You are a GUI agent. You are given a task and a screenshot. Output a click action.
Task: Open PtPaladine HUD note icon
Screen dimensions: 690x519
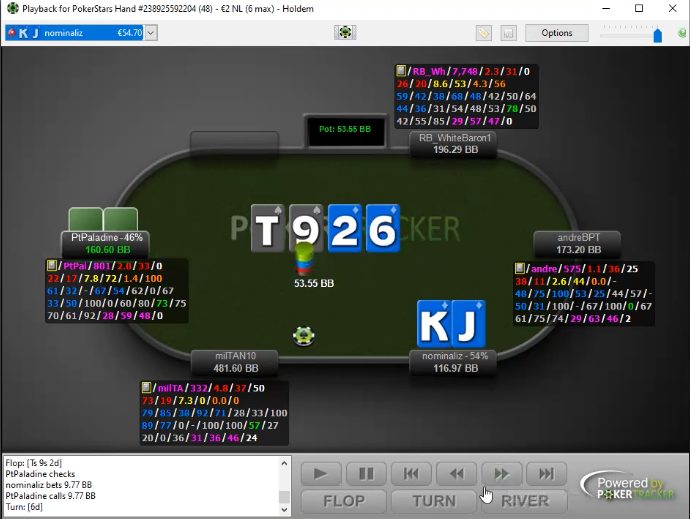coord(51,265)
